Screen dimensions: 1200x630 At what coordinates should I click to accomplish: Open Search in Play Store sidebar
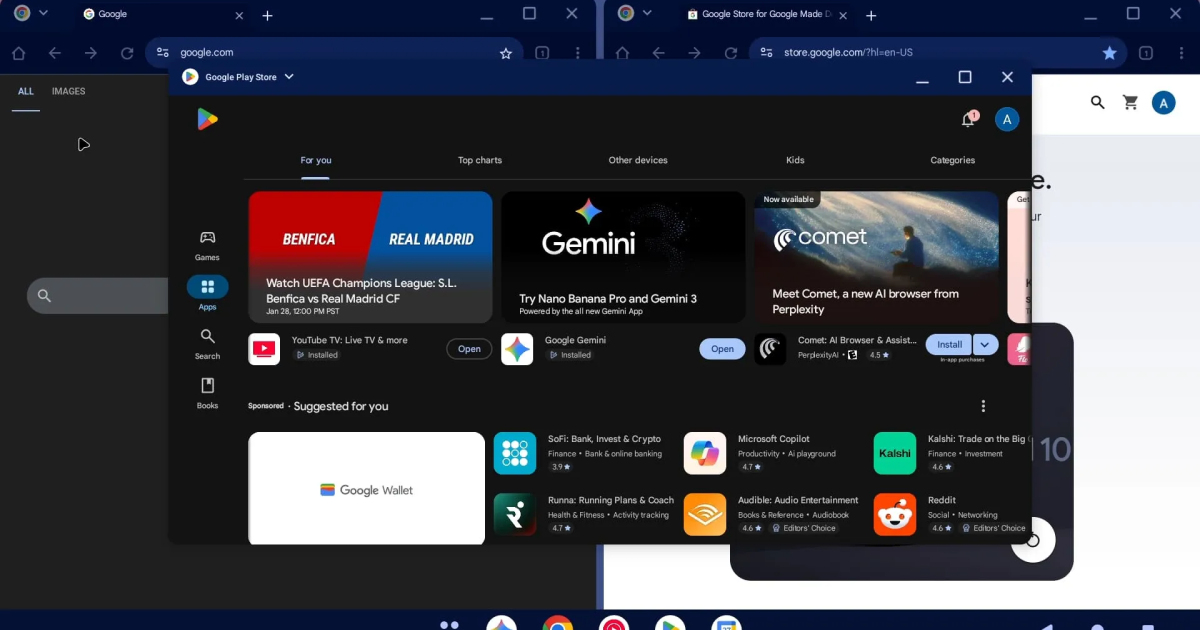[207, 343]
